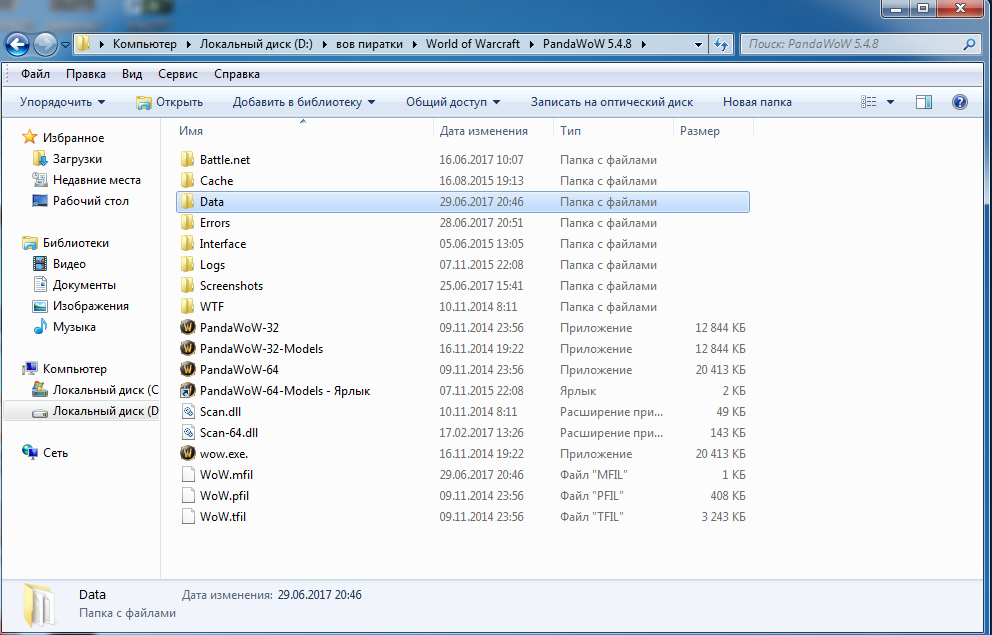The image size is (992, 635).
Task: Open the help question mark icon
Action: click(959, 102)
